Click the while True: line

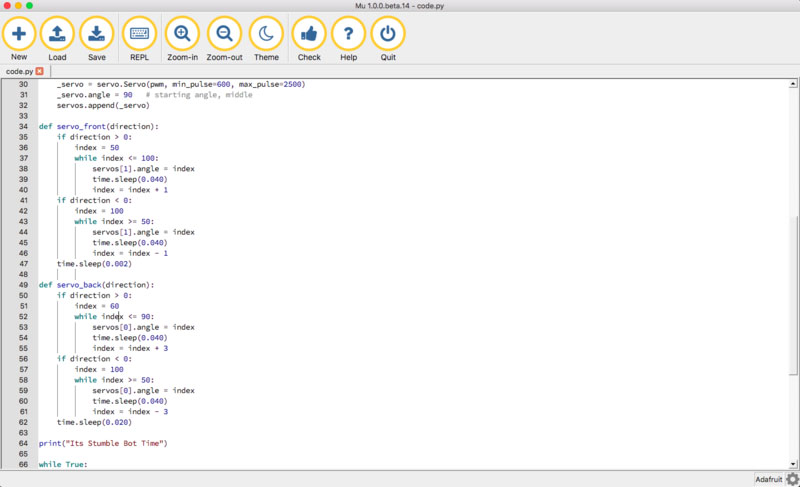coord(63,465)
